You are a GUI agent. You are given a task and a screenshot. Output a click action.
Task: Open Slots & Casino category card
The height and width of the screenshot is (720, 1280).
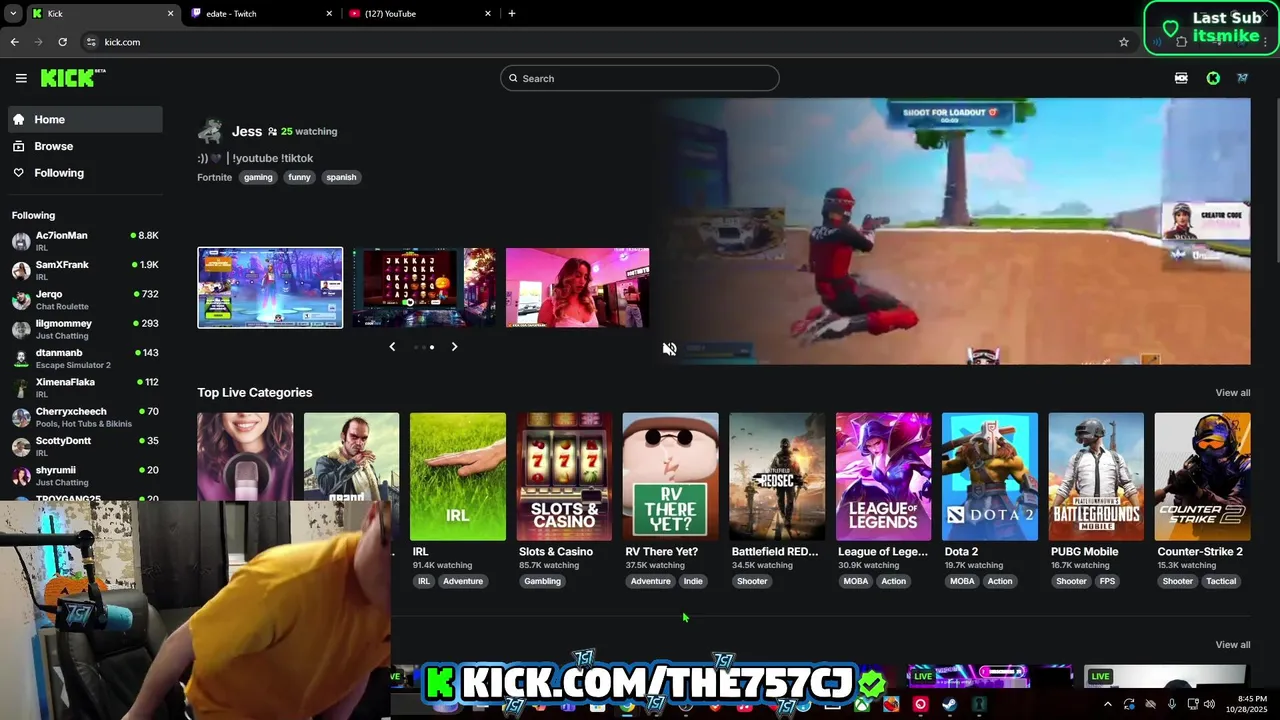click(x=564, y=477)
